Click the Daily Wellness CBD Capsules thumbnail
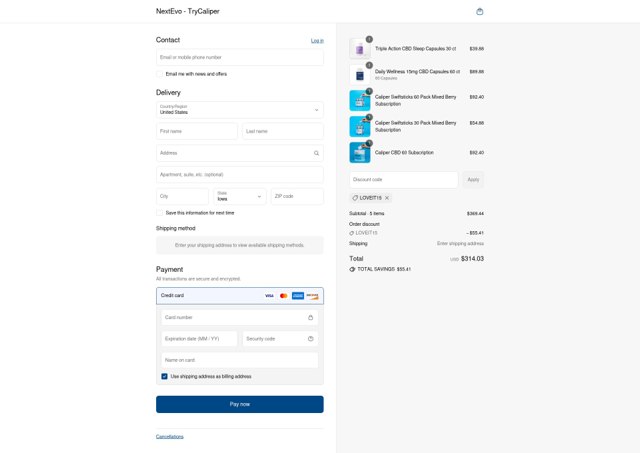 (360, 75)
